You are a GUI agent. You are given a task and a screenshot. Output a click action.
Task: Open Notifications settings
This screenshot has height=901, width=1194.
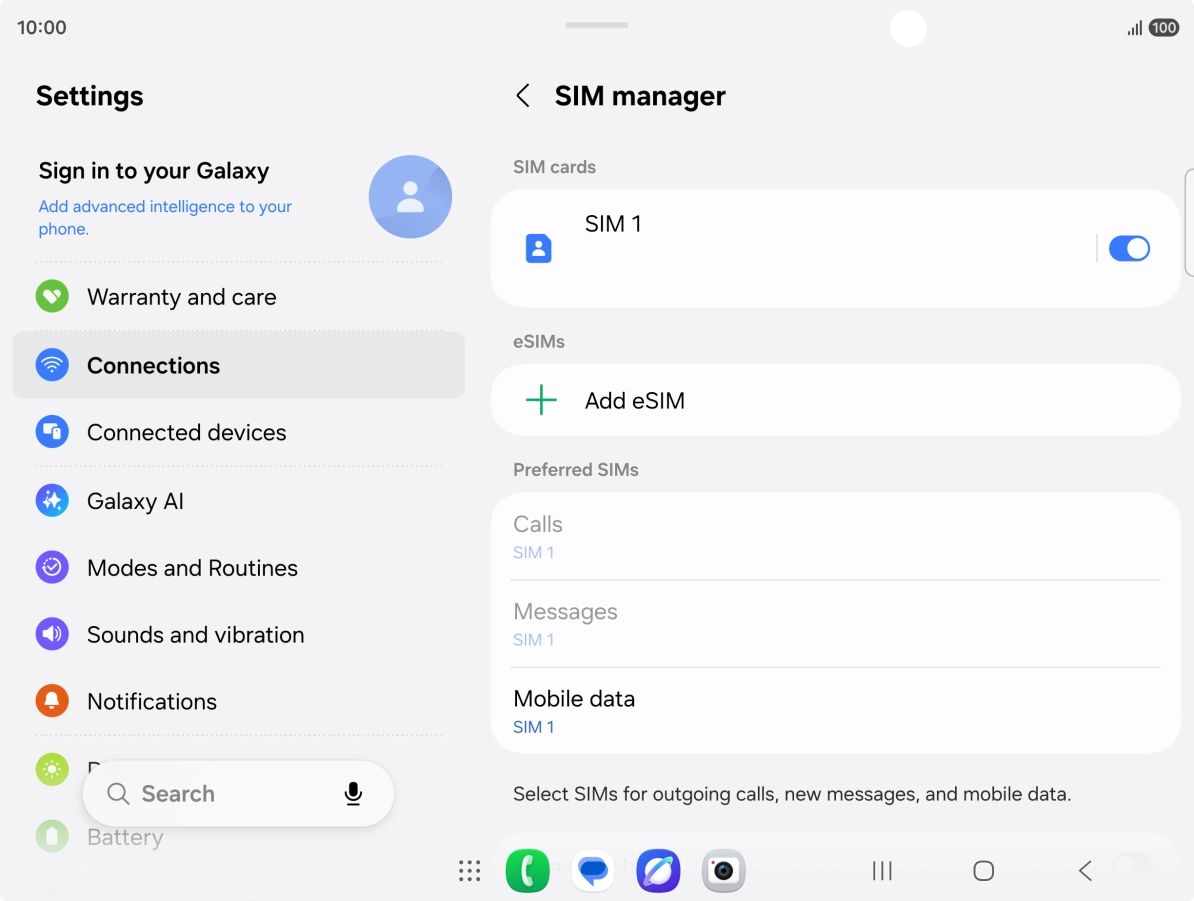239,701
